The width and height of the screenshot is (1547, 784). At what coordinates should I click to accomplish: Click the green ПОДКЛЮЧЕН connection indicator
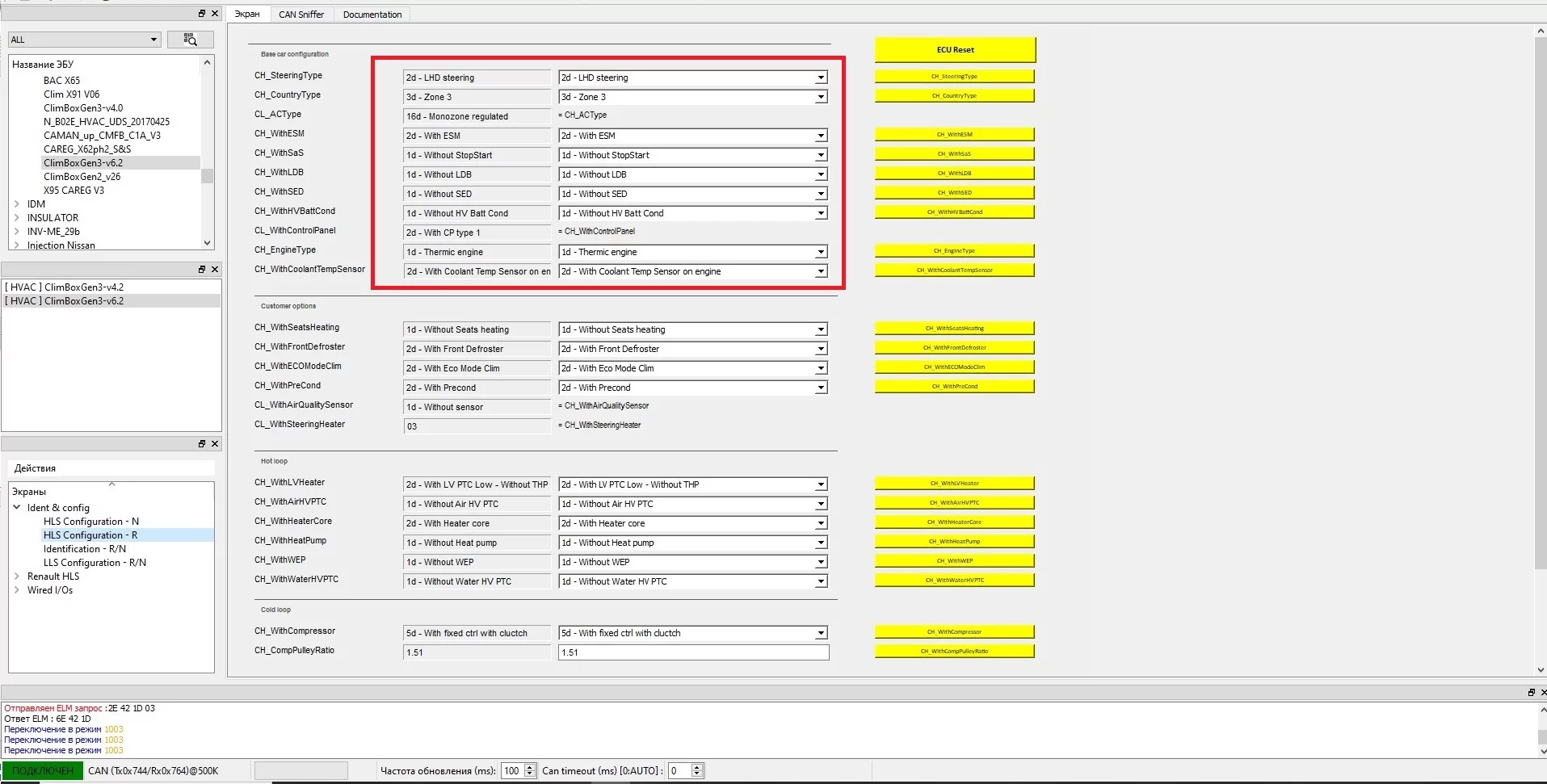43,771
